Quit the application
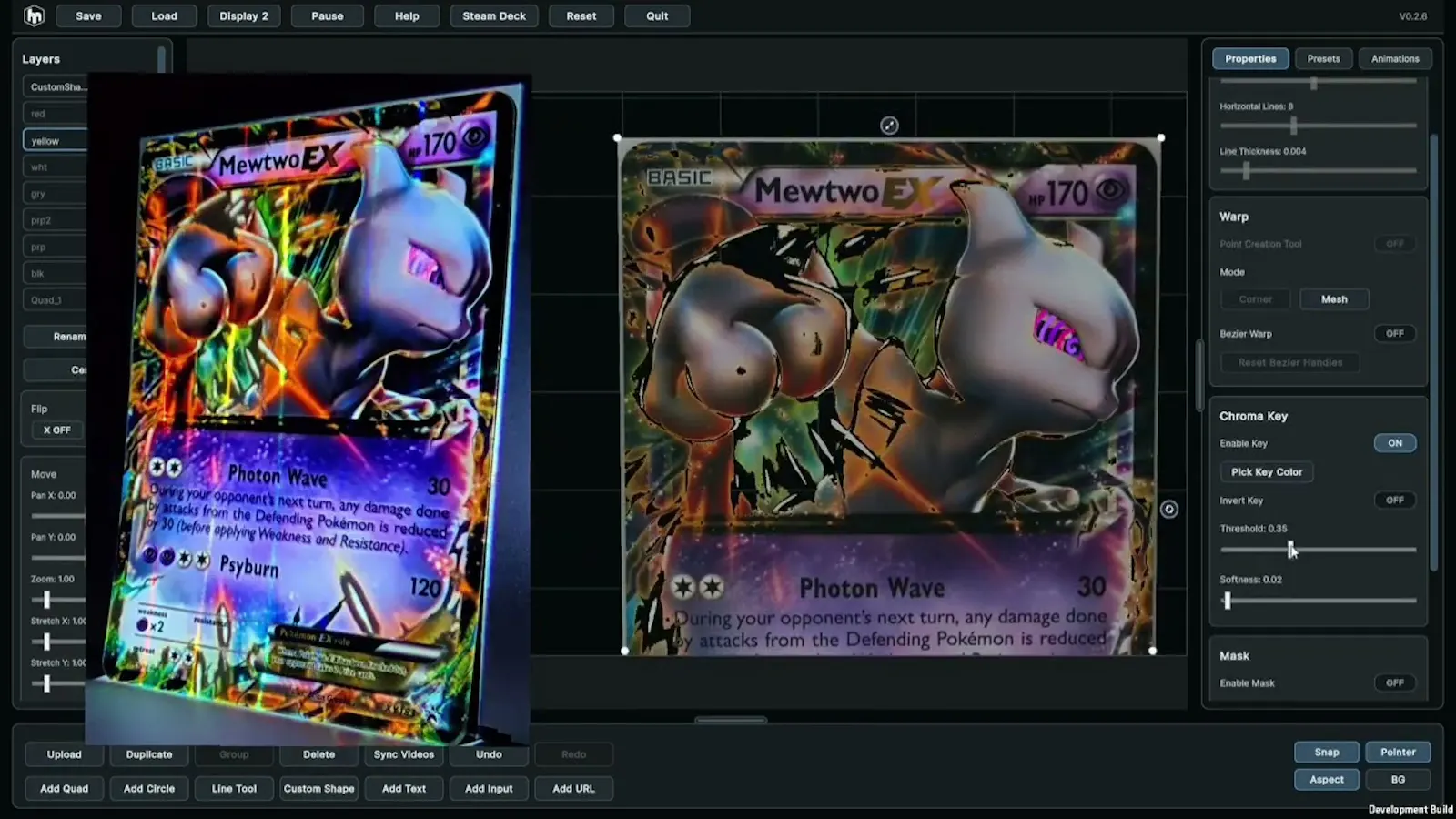This screenshot has height=819, width=1456. tap(657, 16)
